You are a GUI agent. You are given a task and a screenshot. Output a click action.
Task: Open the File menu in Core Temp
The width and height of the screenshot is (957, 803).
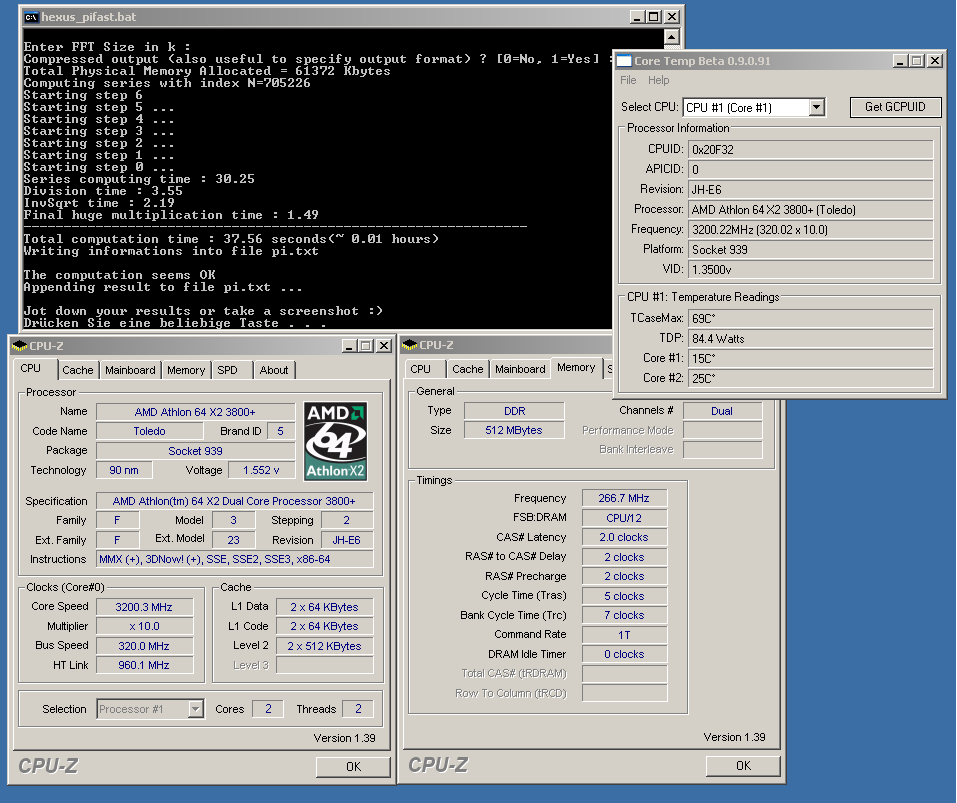point(628,80)
